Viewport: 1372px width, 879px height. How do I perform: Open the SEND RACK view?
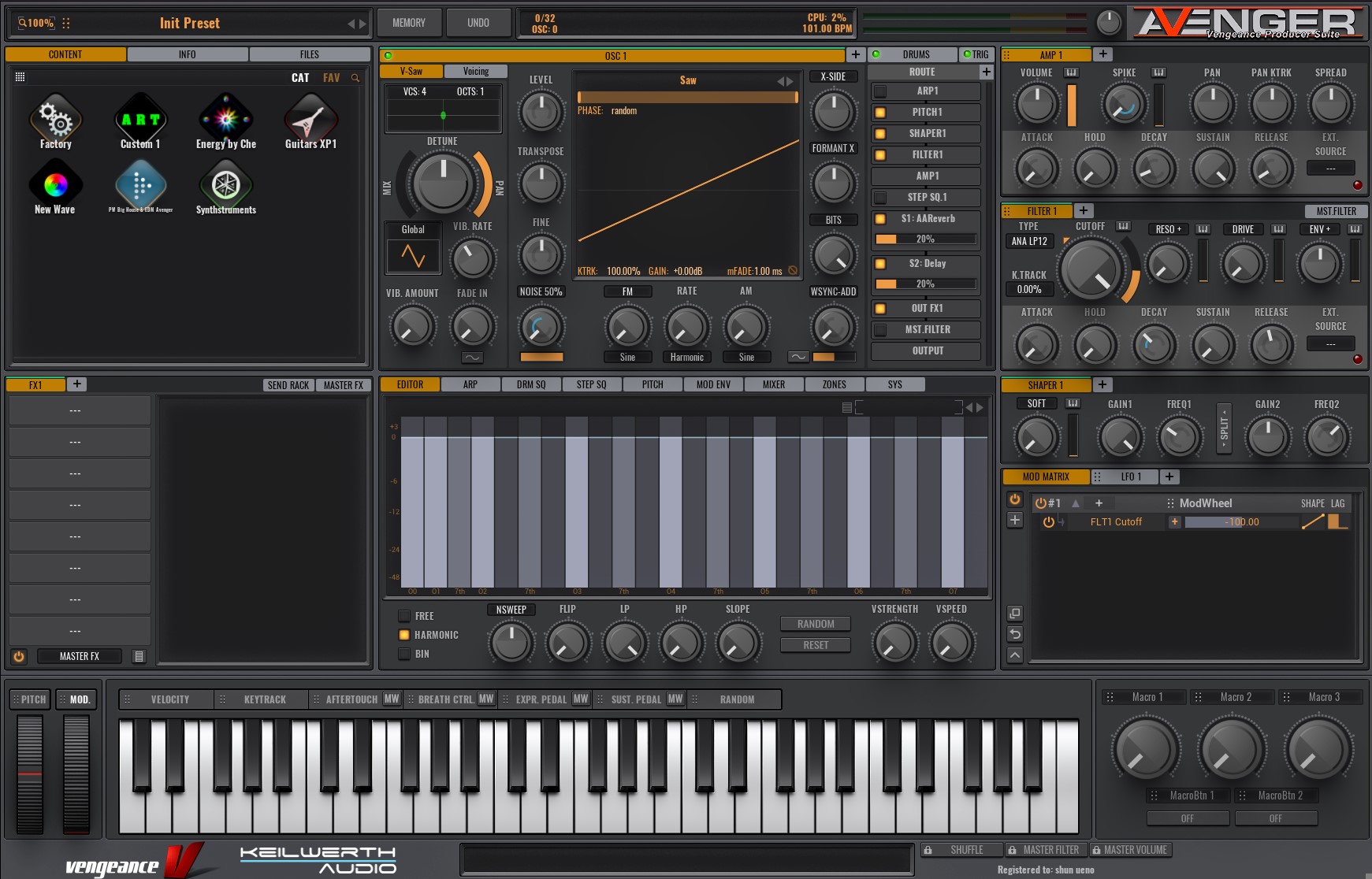[288, 385]
